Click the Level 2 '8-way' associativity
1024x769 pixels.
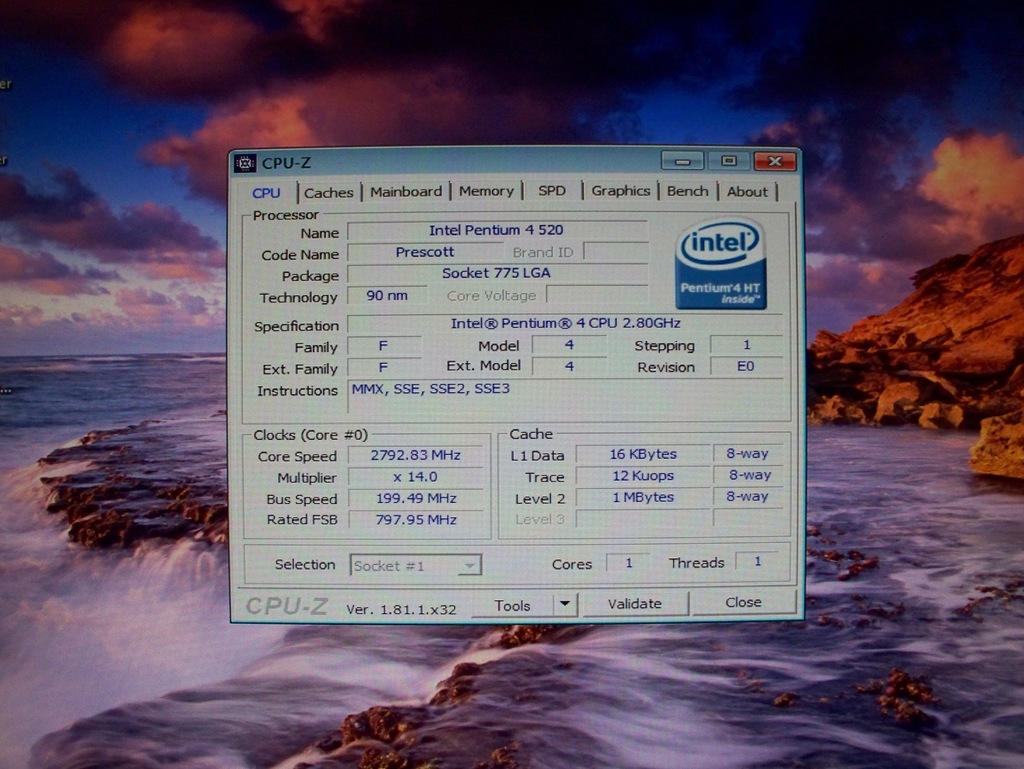pos(748,496)
